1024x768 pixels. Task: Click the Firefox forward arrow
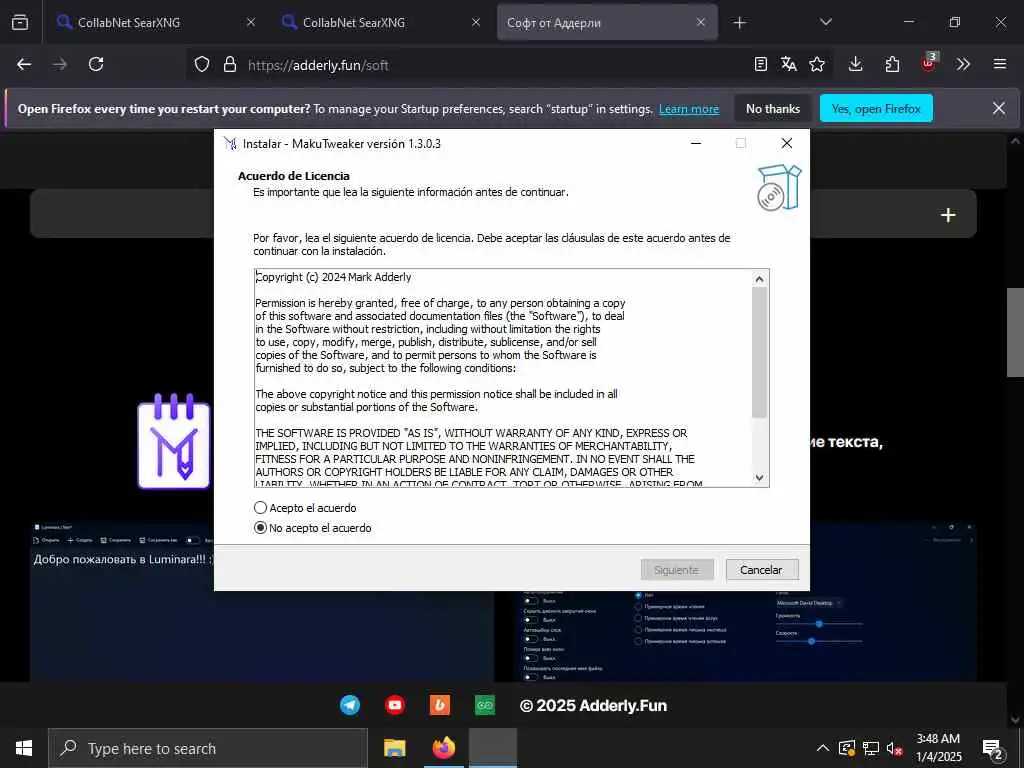click(60, 64)
